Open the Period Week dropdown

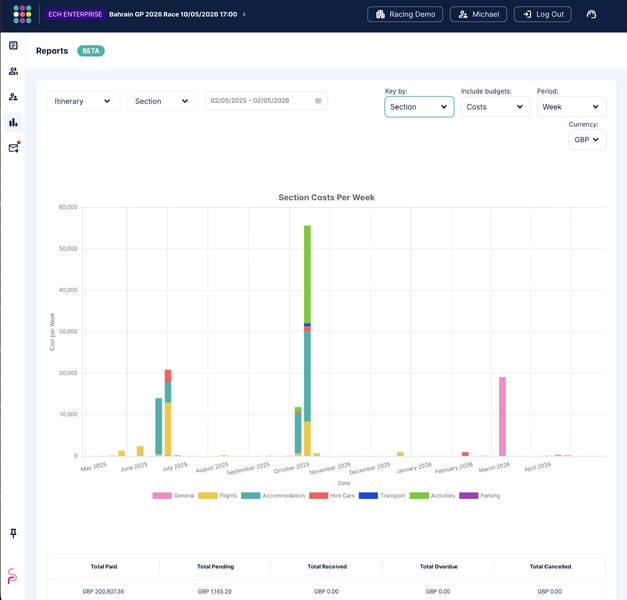coord(571,107)
